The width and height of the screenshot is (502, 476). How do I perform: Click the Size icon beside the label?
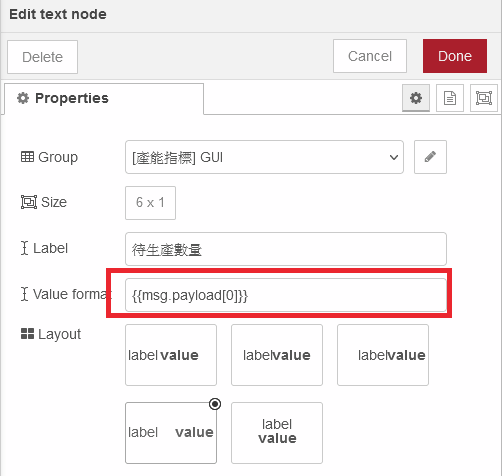[x=29, y=202]
